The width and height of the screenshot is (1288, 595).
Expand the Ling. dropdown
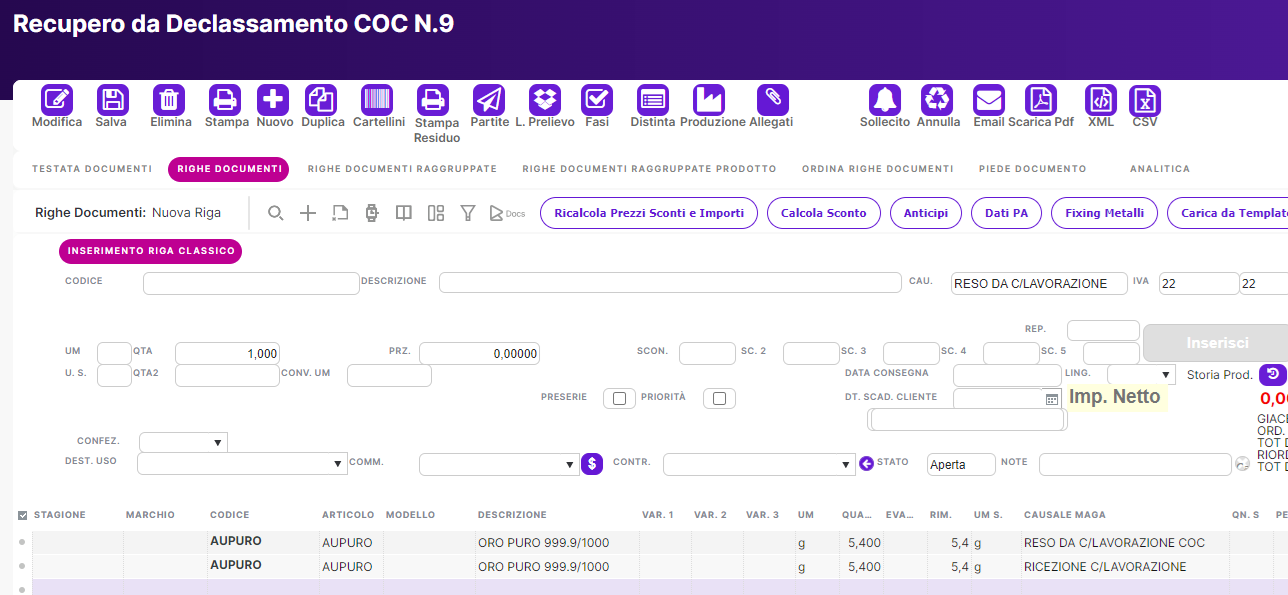click(1140, 375)
